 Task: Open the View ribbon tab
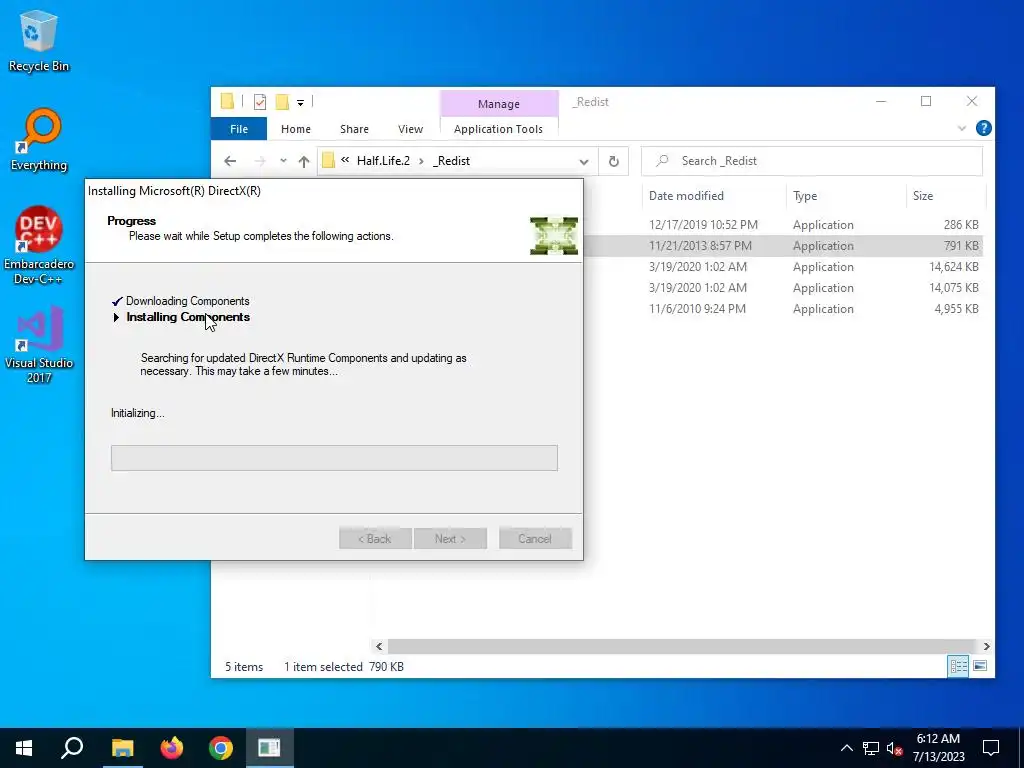tap(411, 129)
